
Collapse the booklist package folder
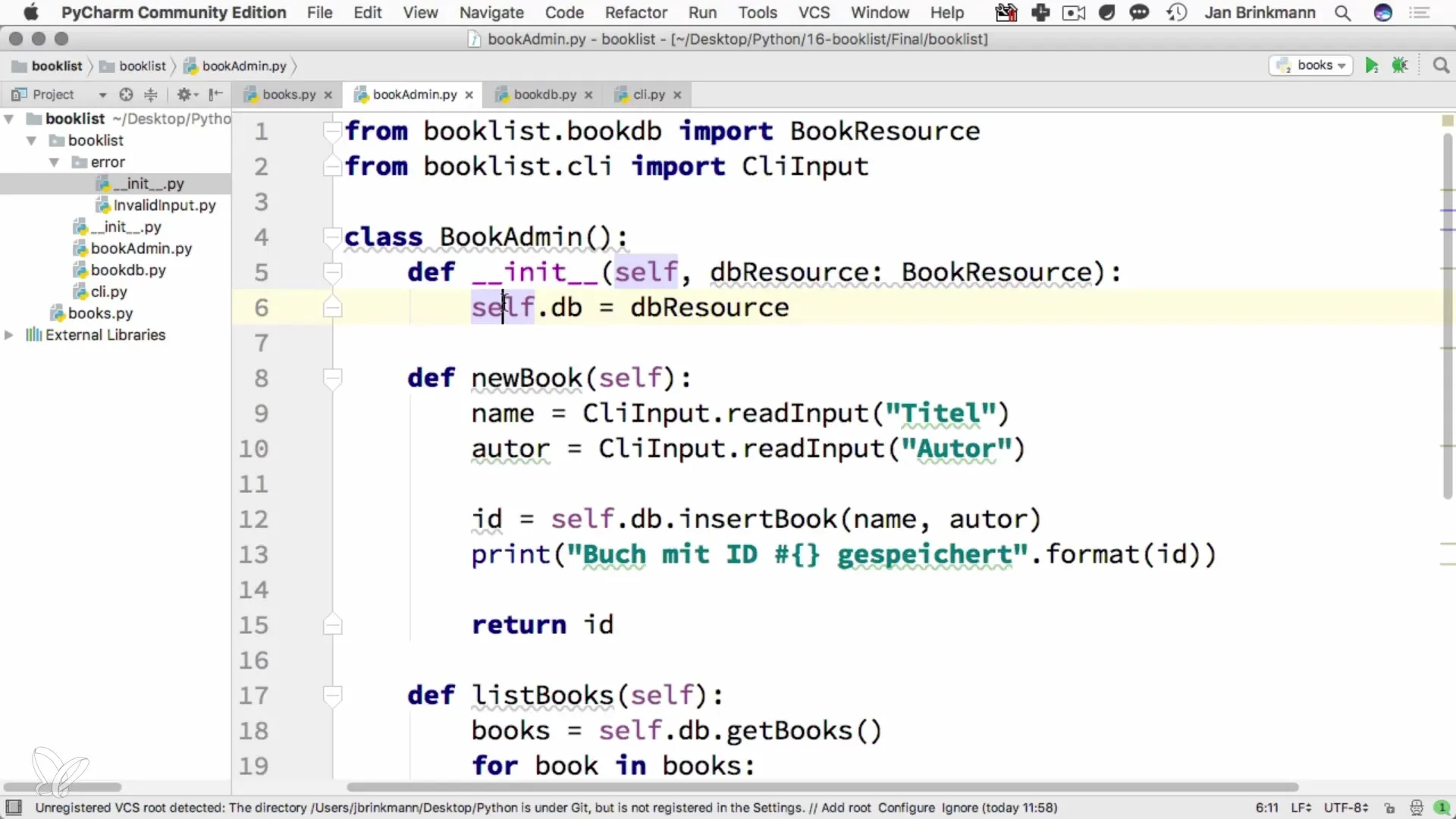point(32,141)
